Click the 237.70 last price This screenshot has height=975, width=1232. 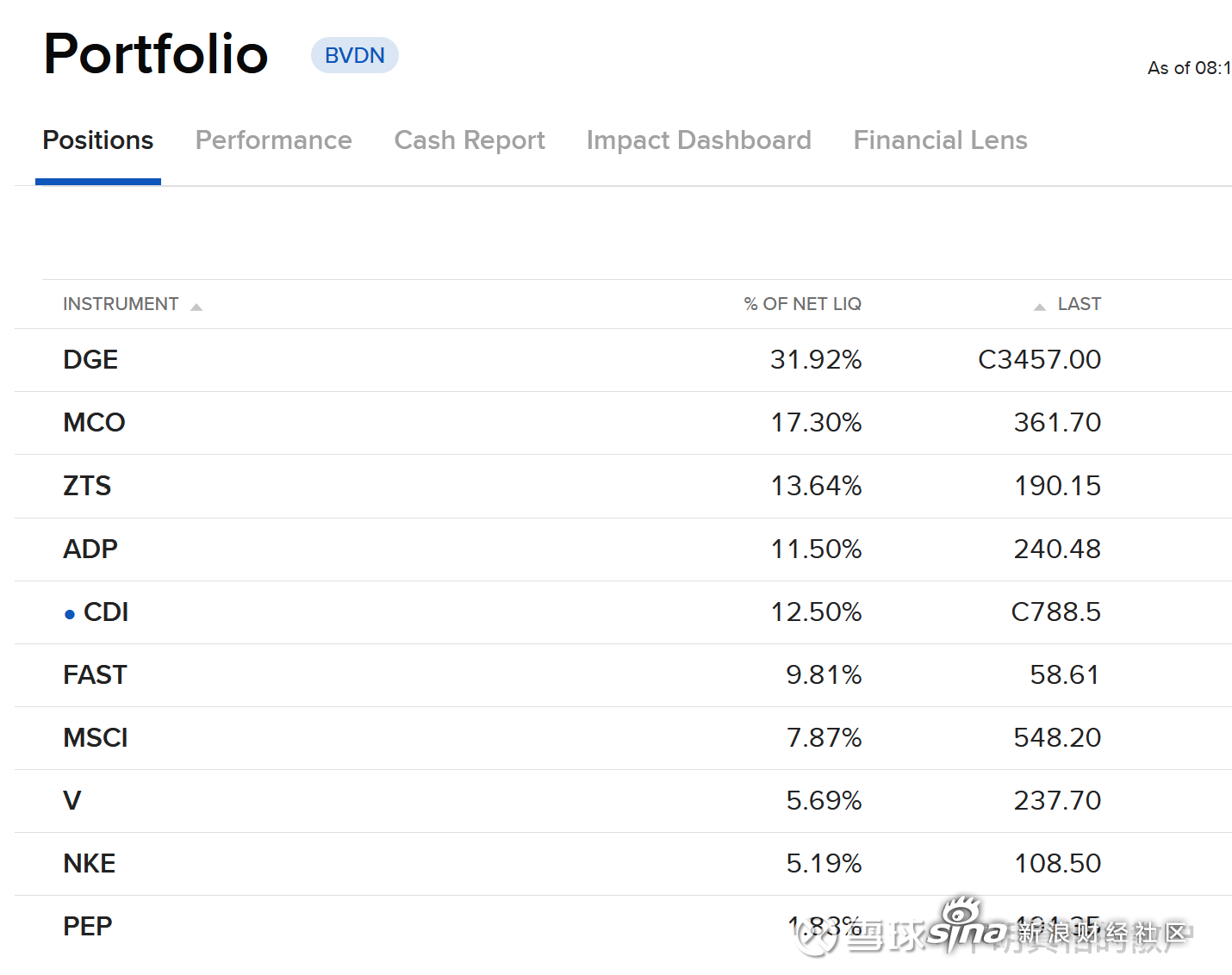pyautogui.click(x=1058, y=800)
